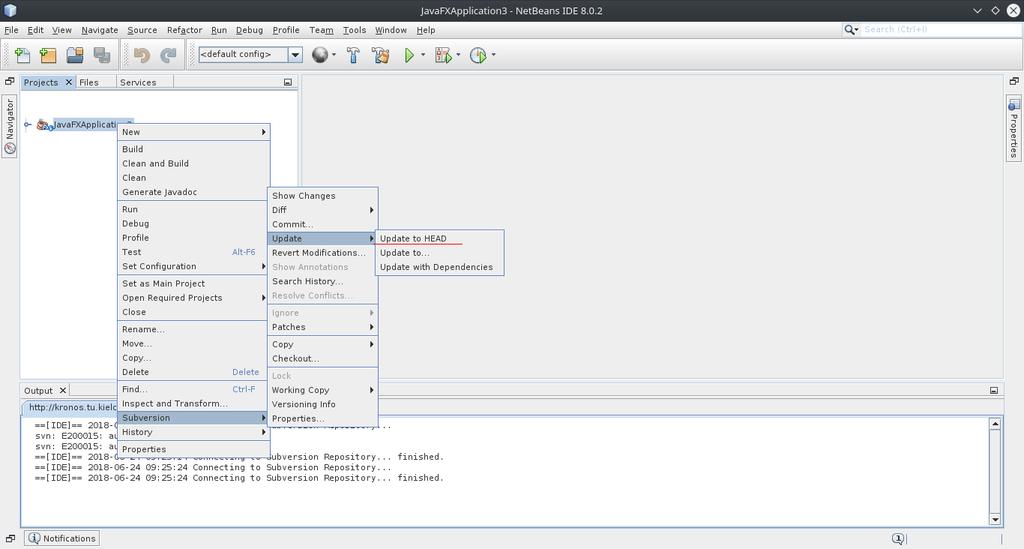Switch to the Files tab
This screenshot has width=1024, height=549.
tap(89, 82)
